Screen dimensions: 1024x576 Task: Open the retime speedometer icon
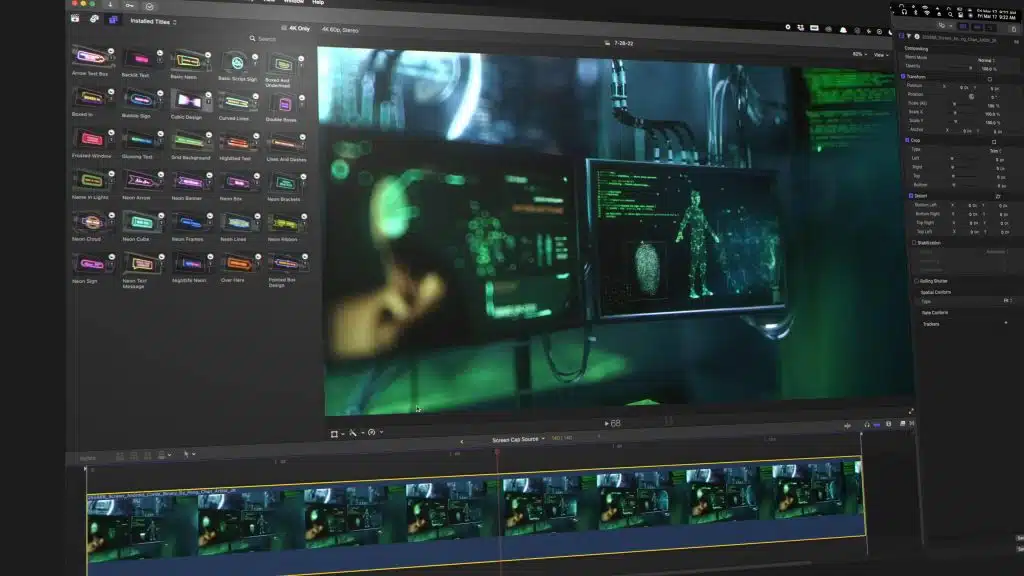372,432
